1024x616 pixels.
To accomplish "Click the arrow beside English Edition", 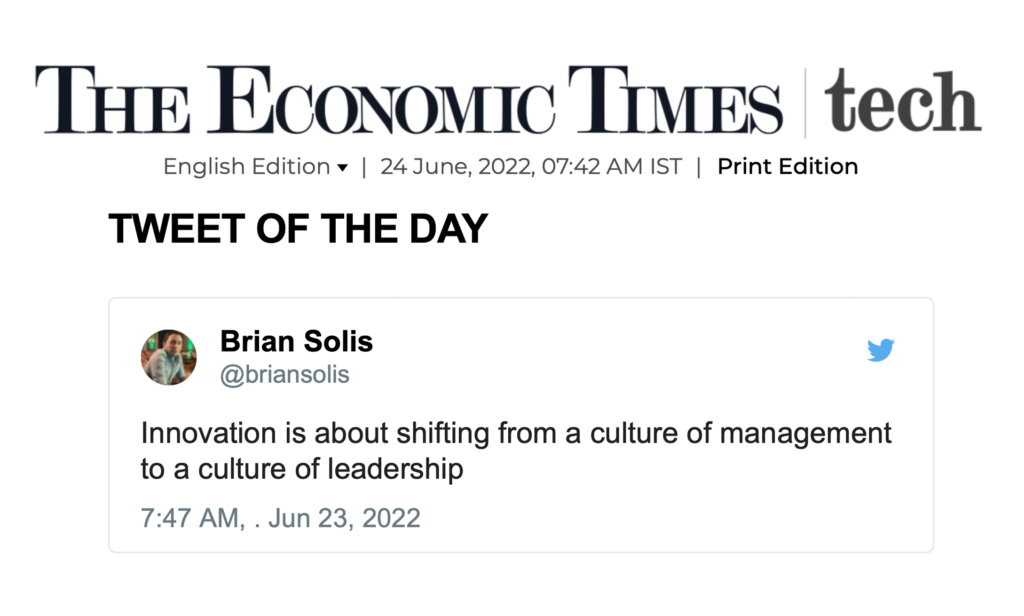I will point(342,168).
